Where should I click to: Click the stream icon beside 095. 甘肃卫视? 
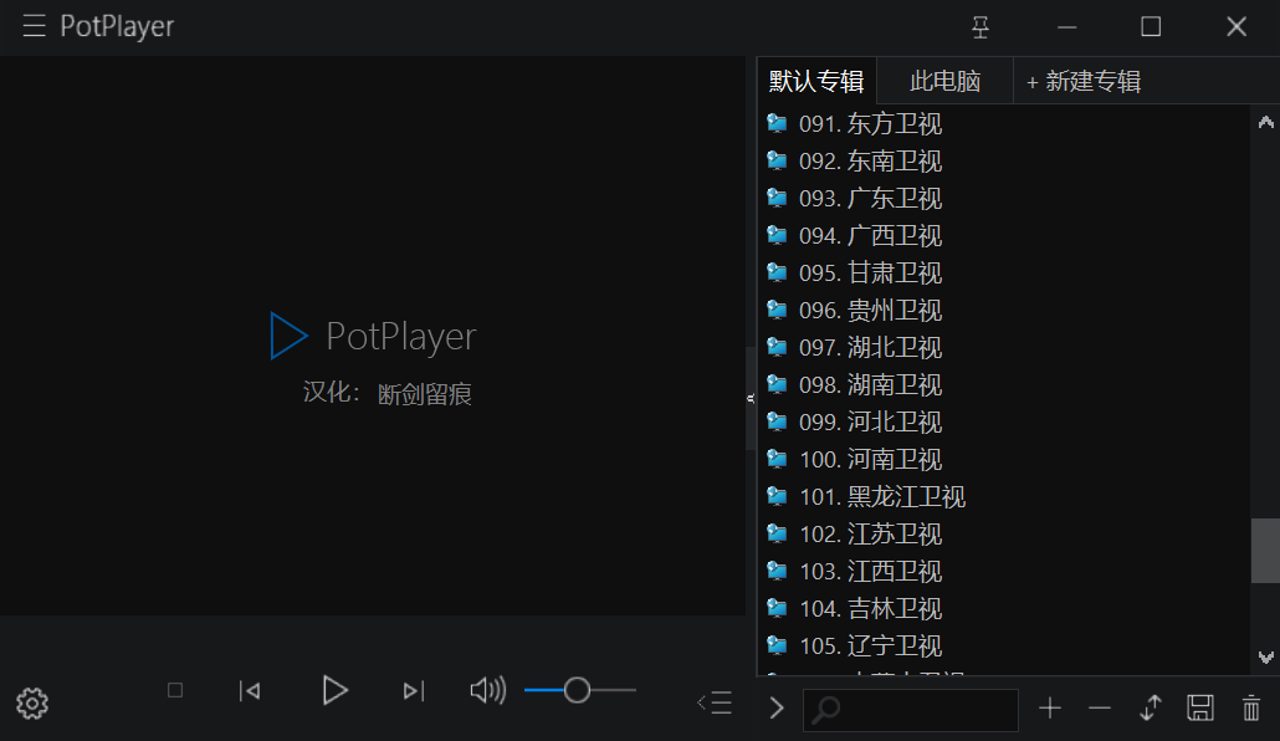coord(777,272)
